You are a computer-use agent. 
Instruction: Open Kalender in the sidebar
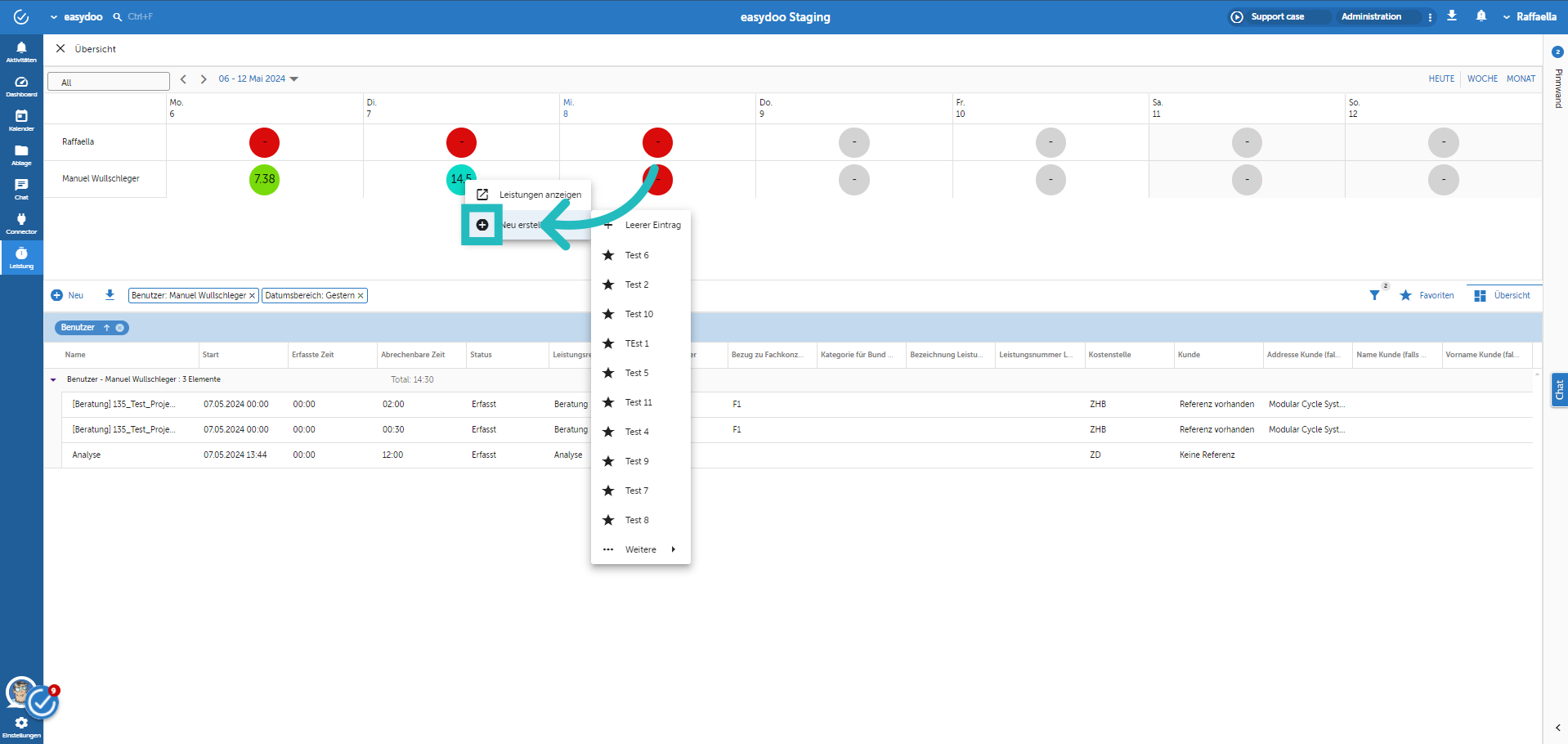coord(21,120)
